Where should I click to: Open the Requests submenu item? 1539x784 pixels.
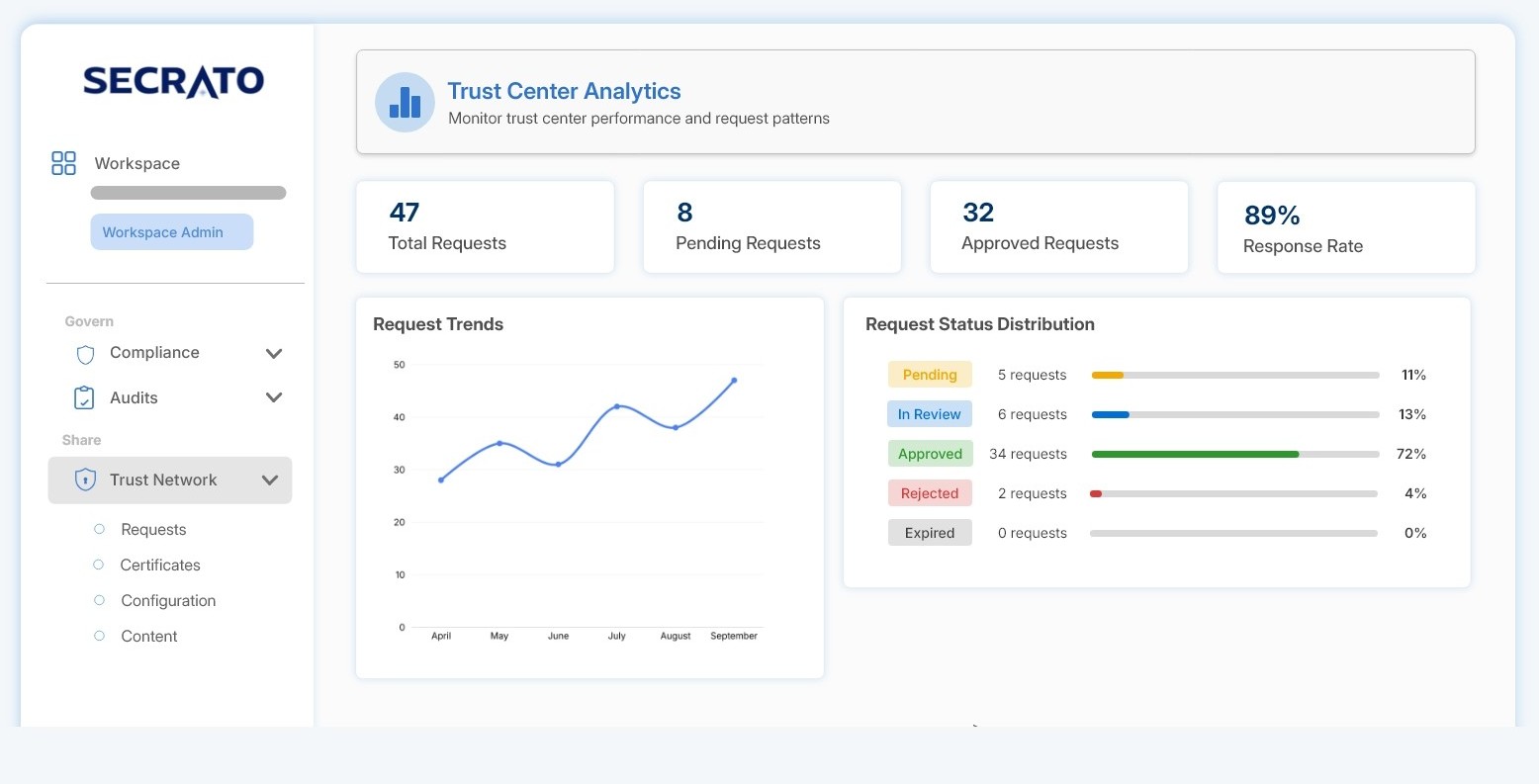pyautogui.click(x=153, y=530)
